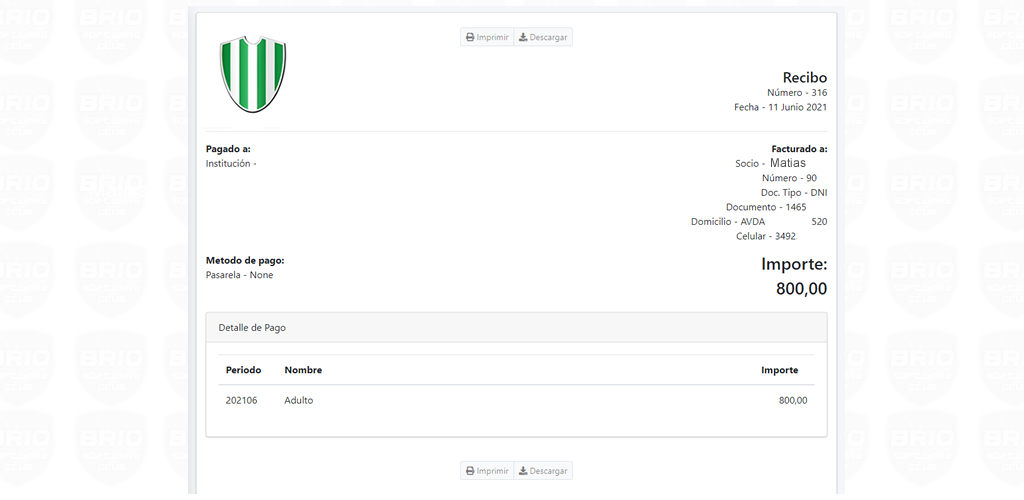Image resolution: width=1024 pixels, height=500 pixels.
Task: Select the Recibo heading
Action: point(805,77)
